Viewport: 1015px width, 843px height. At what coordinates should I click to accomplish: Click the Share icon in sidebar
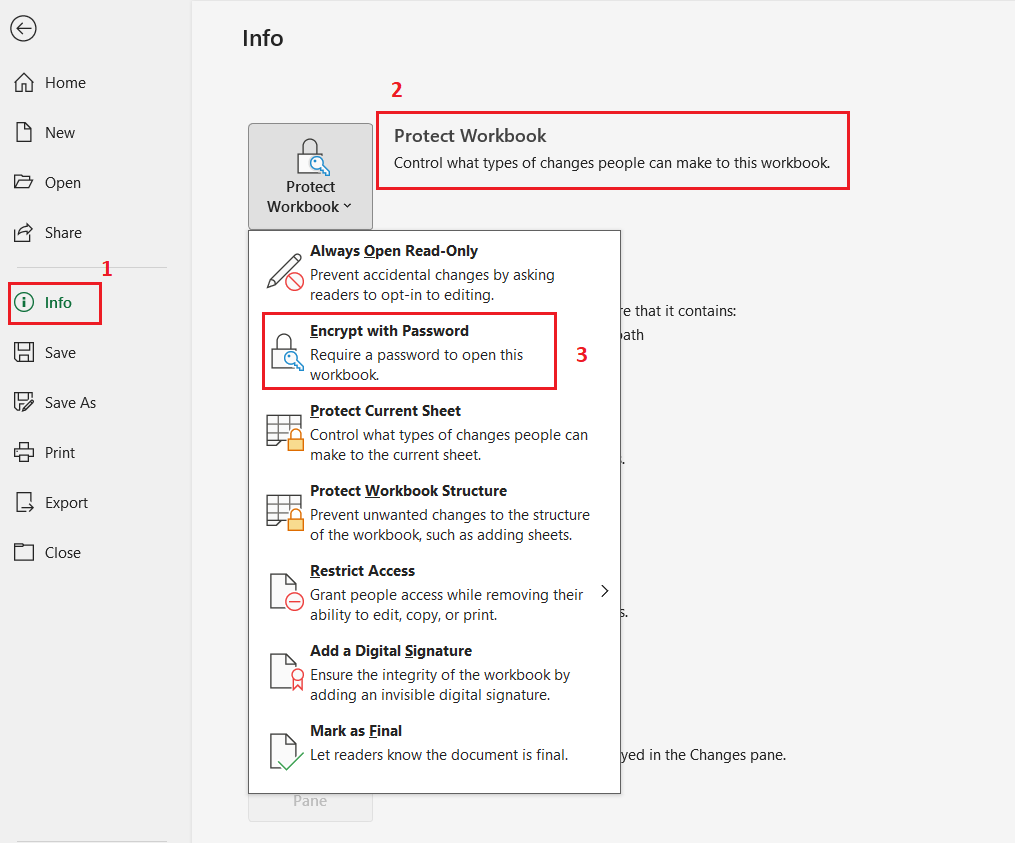coord(24,233)
